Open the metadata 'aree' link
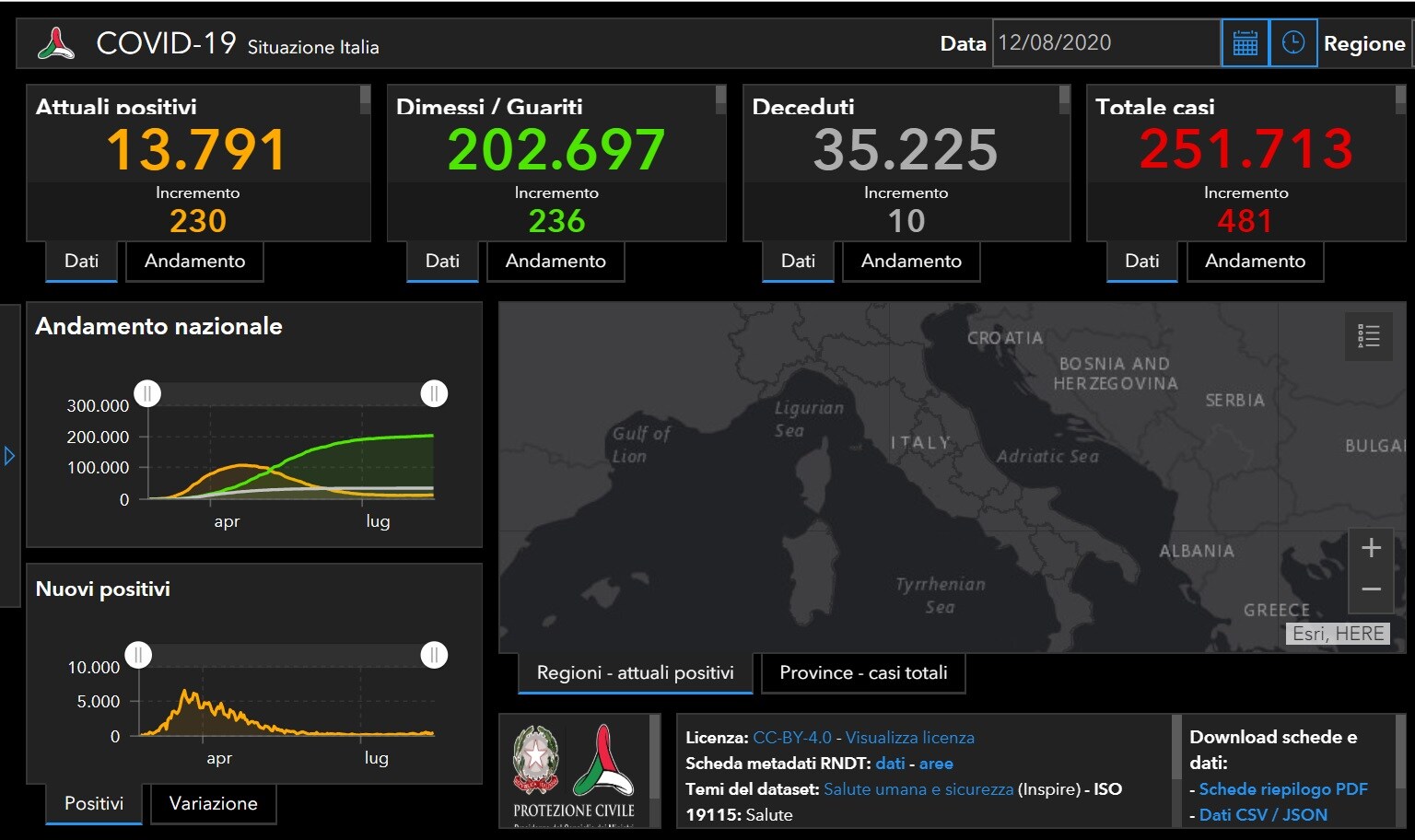 click(x=936, y=764)
